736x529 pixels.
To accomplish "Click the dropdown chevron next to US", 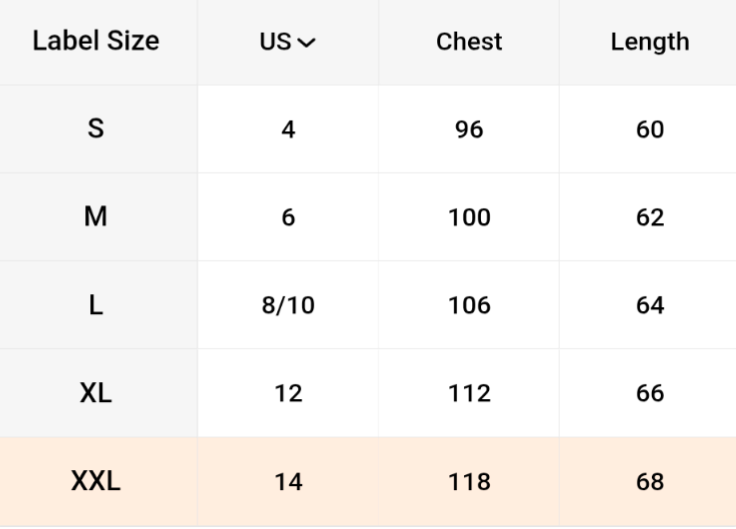I will coord(306,43).
